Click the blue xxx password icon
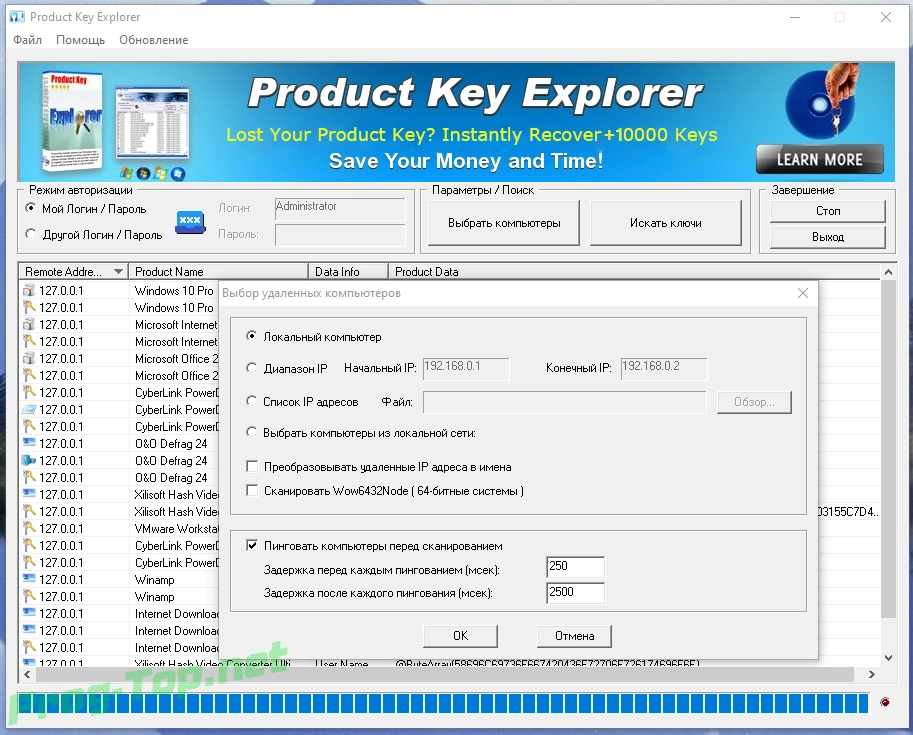The image size is (913, 735). pyautogui.click(x=190, y=222)
